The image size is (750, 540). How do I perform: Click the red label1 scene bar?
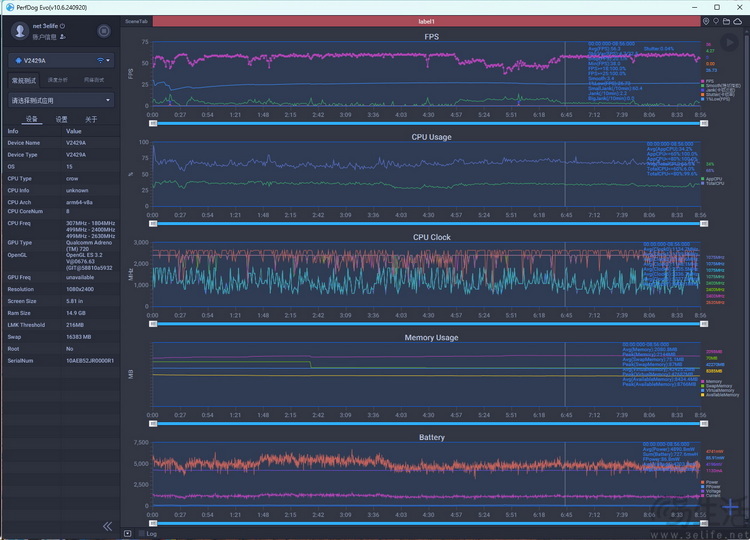(426, 22)
